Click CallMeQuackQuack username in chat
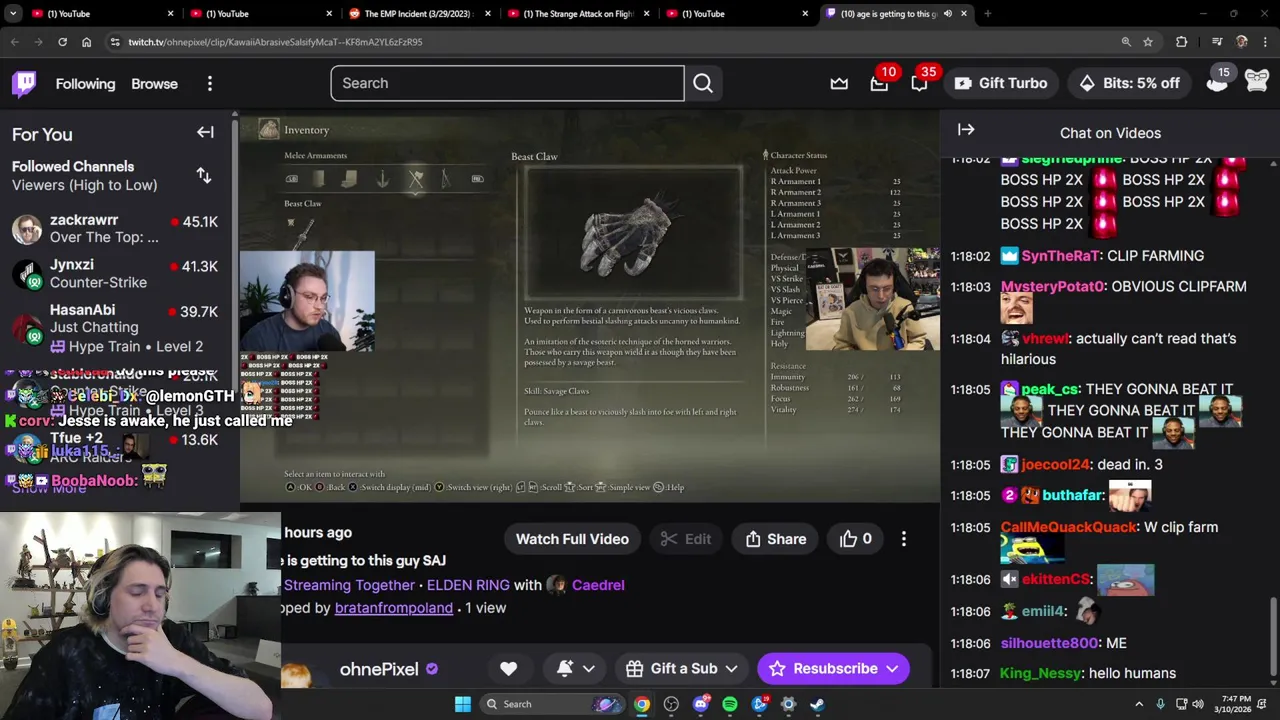The width and height of the screenshot is (1280, 720). 1068,527
